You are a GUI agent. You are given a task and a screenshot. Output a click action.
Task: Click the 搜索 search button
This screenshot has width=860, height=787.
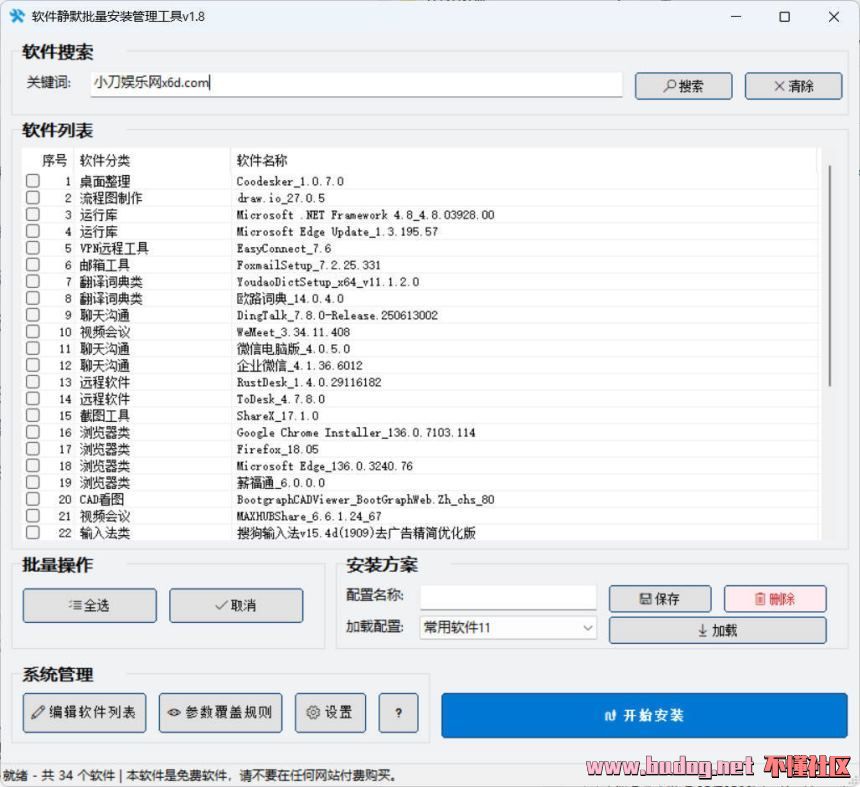(683, 86)
